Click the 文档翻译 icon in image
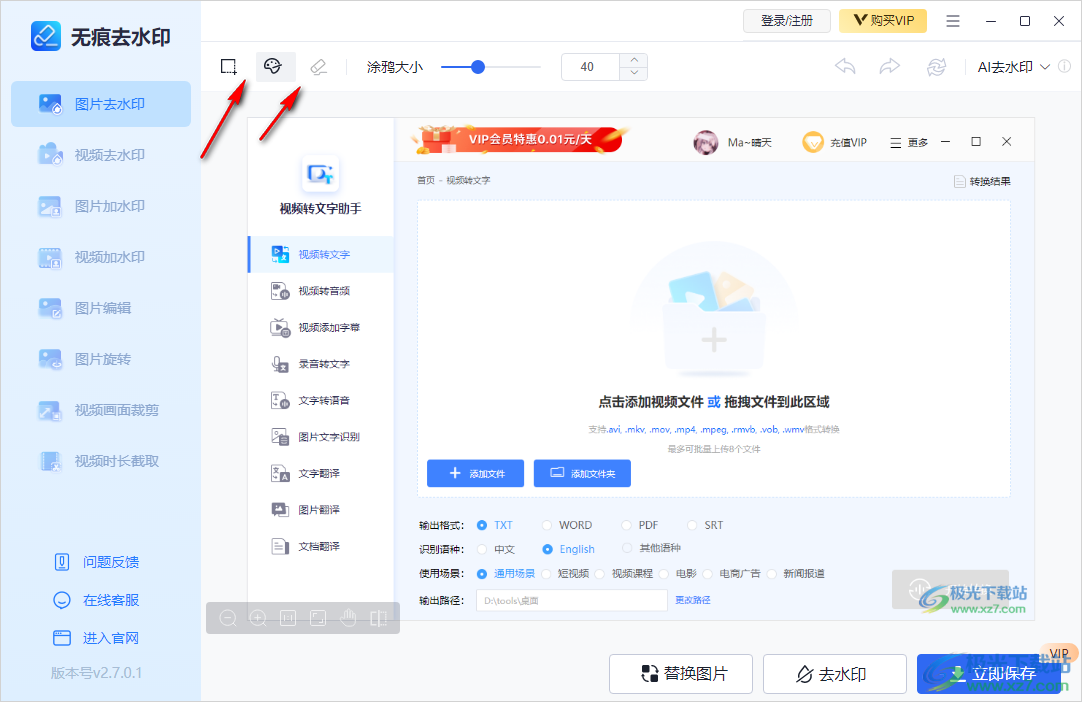Image resolution: width=1082 pixels, height=702 pixels. (x=279, y=547)
